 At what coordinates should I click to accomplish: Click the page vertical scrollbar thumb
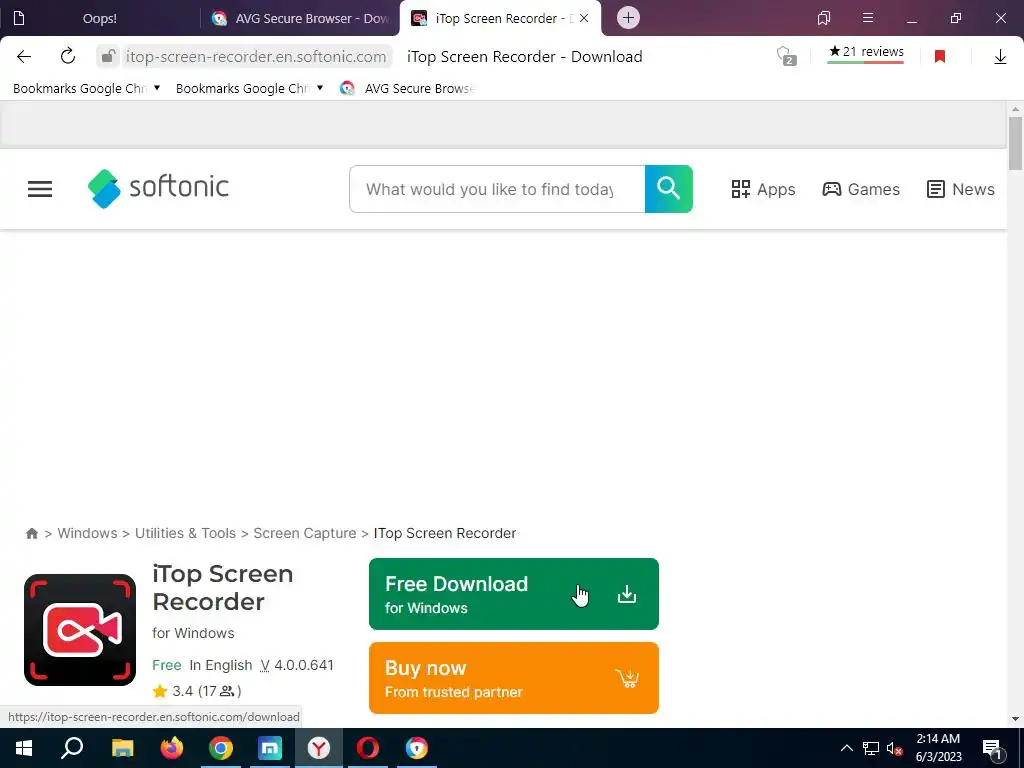click(1015, 144)
